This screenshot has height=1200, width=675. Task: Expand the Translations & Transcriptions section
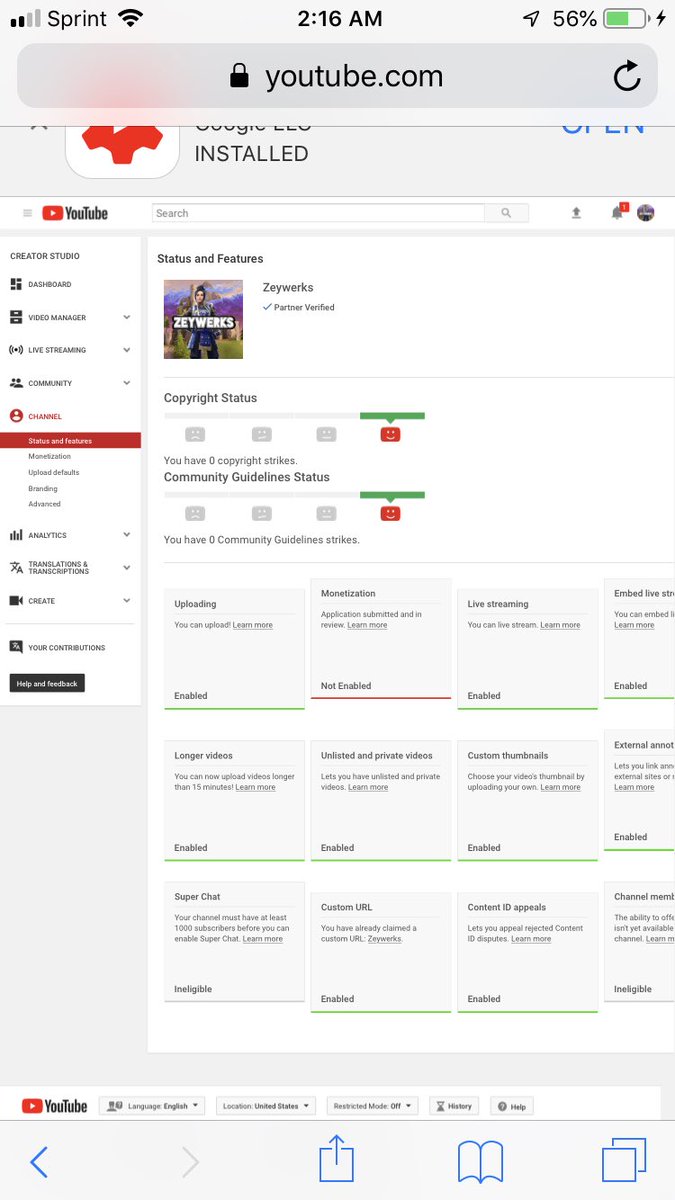(126, 567)
